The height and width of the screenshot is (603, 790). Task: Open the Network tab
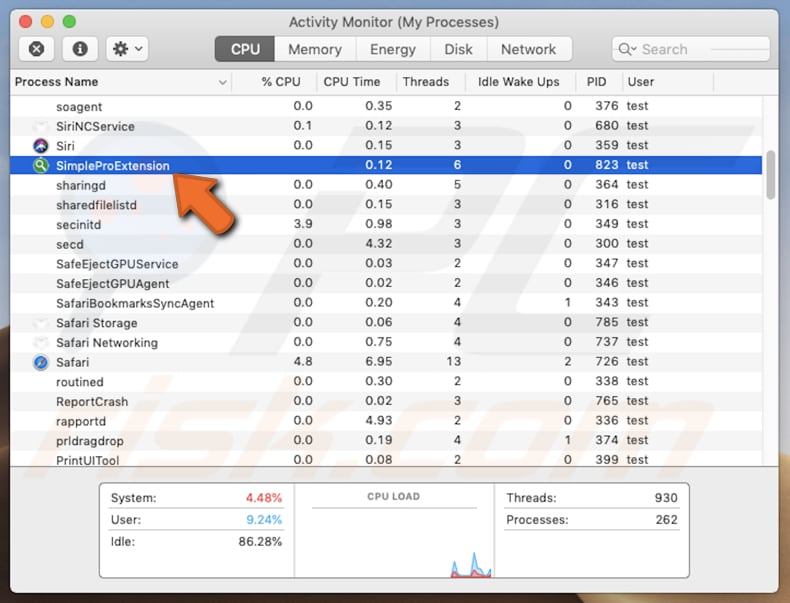pos(529,49)
